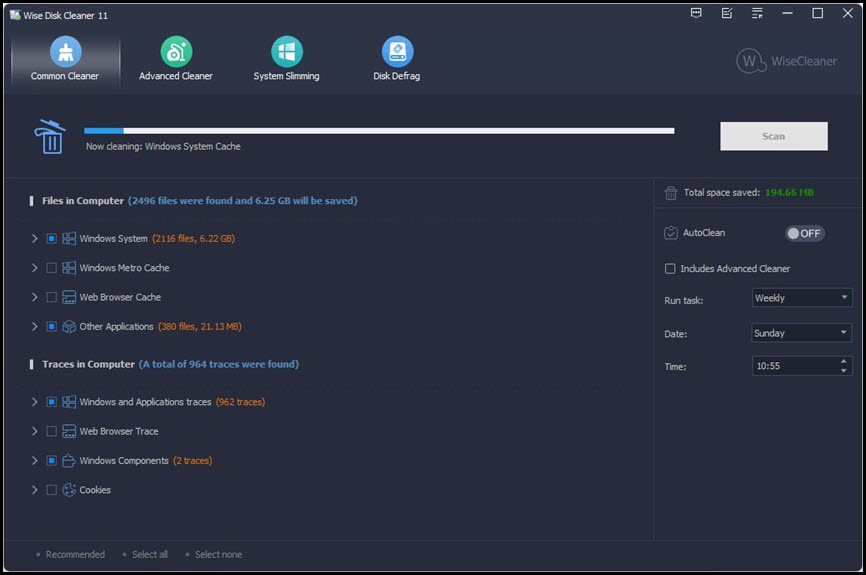866x575 pixels.
Task: Expand the Windows System tree row
Action: [34, 239]
